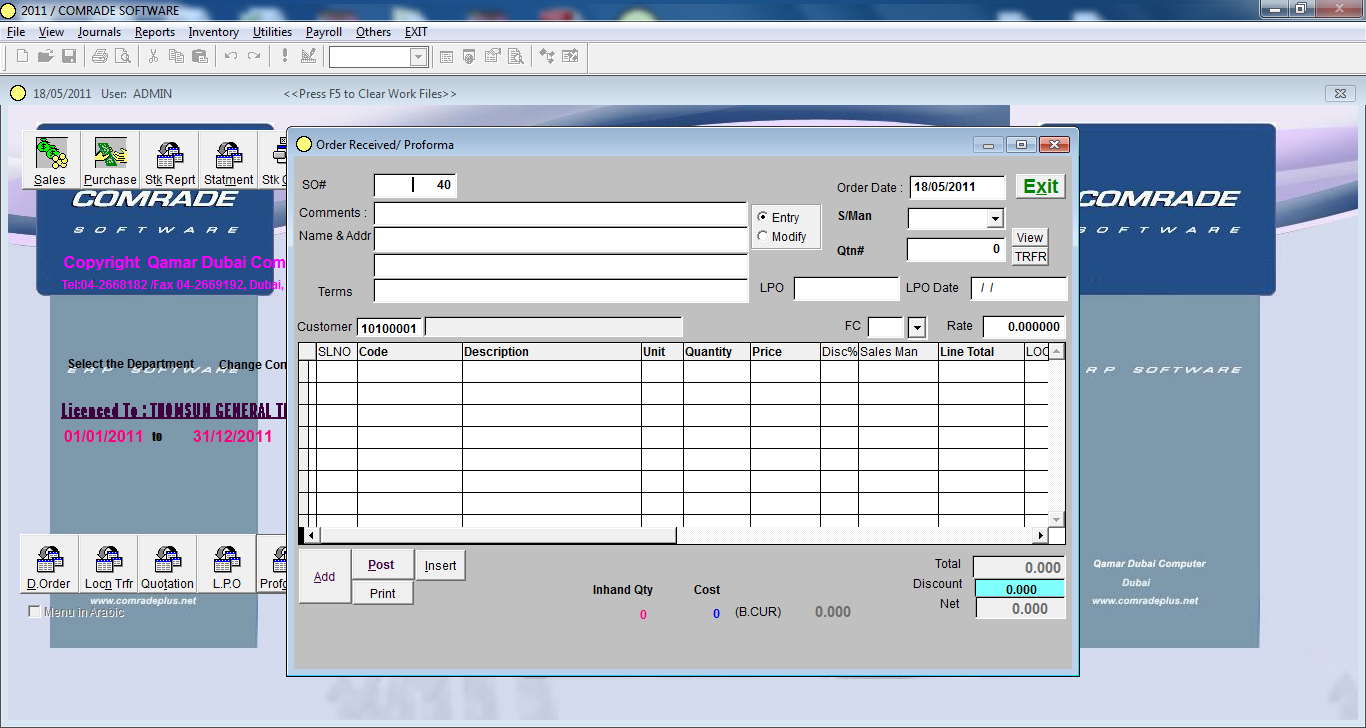Open the Purchase module icon
This screenshot has height=728, width=1366.
click(x=110, y=158)
